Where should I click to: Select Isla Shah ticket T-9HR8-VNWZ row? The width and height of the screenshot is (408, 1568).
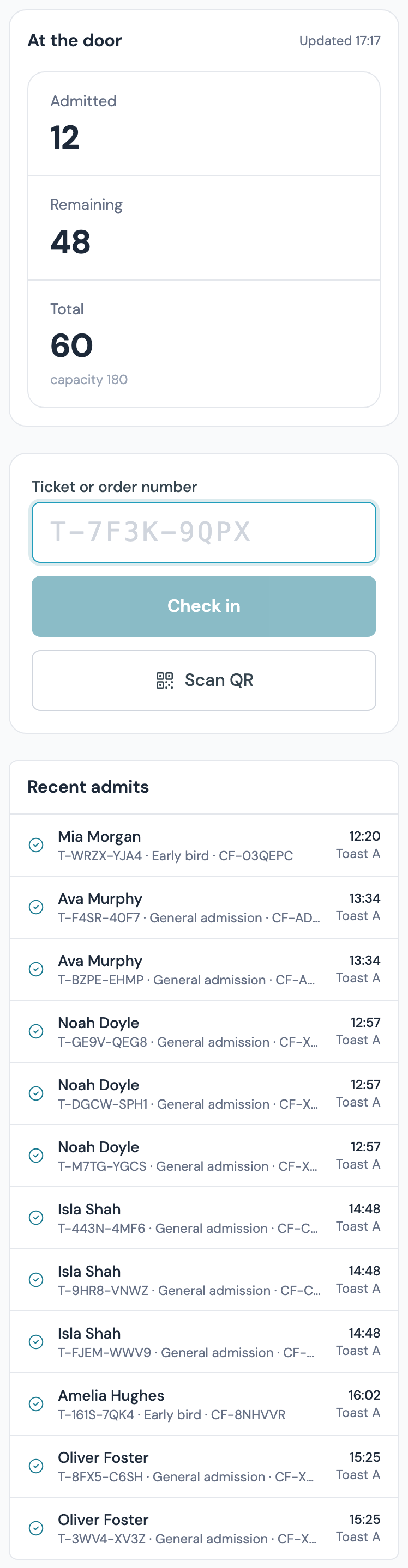(x=204, y=1279)
